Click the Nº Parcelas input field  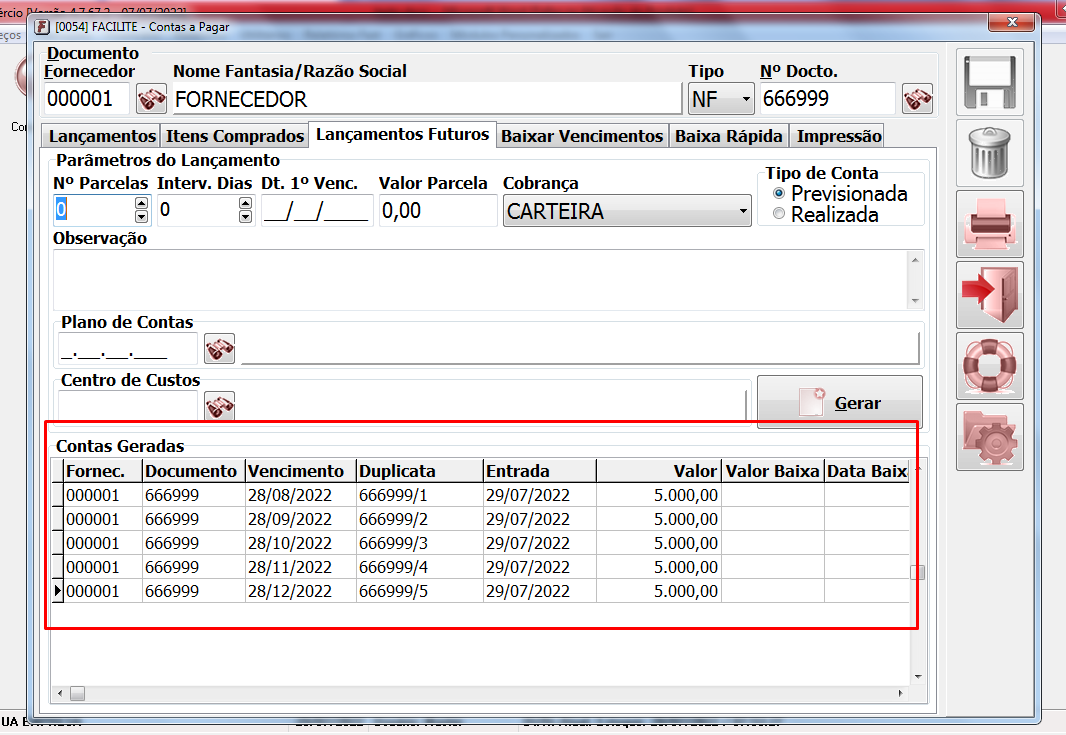tap(94, 209)
